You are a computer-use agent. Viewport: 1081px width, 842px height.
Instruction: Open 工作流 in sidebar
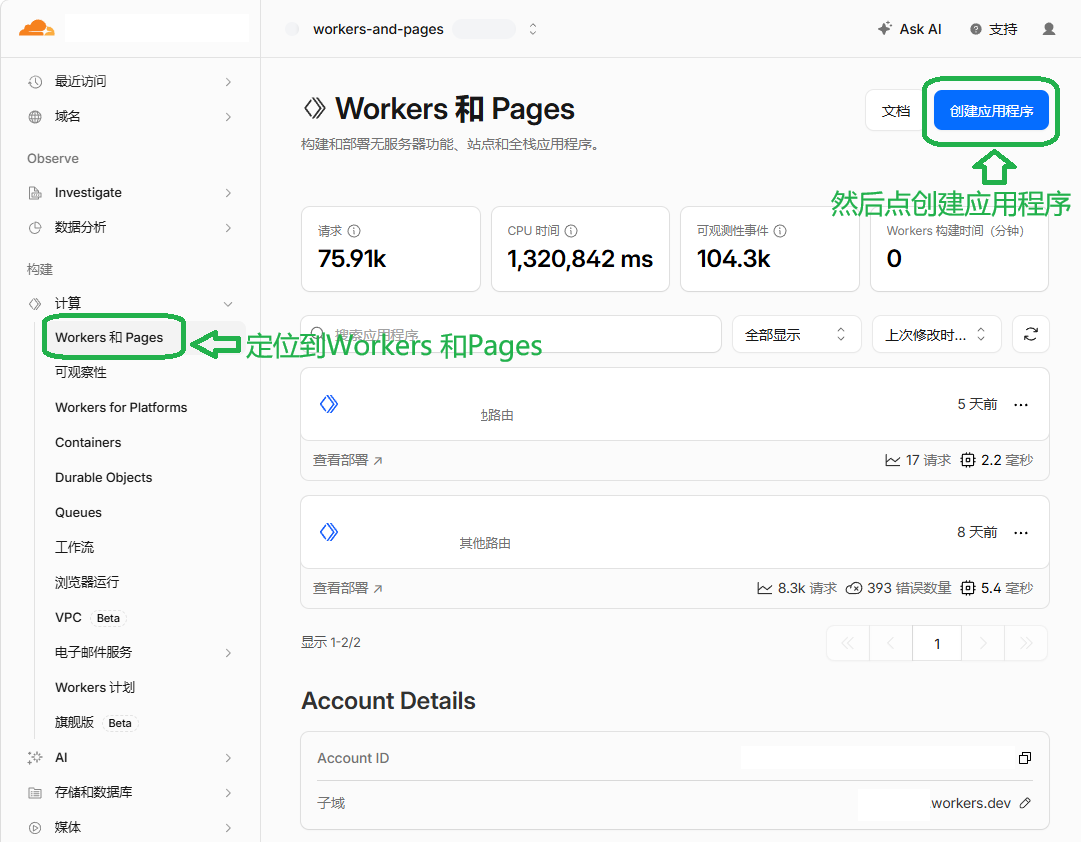tap(74, 548)
